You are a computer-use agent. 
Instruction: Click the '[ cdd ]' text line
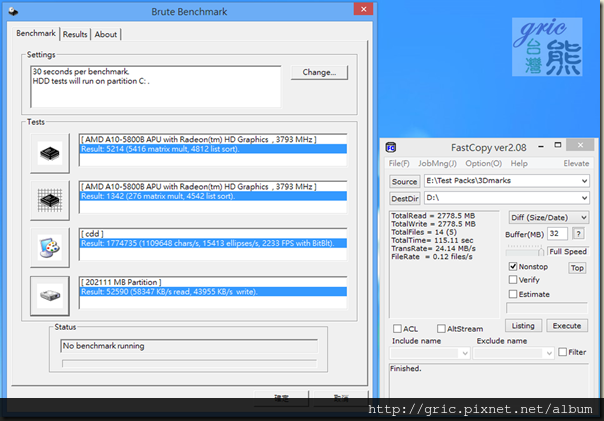(92, 233)
